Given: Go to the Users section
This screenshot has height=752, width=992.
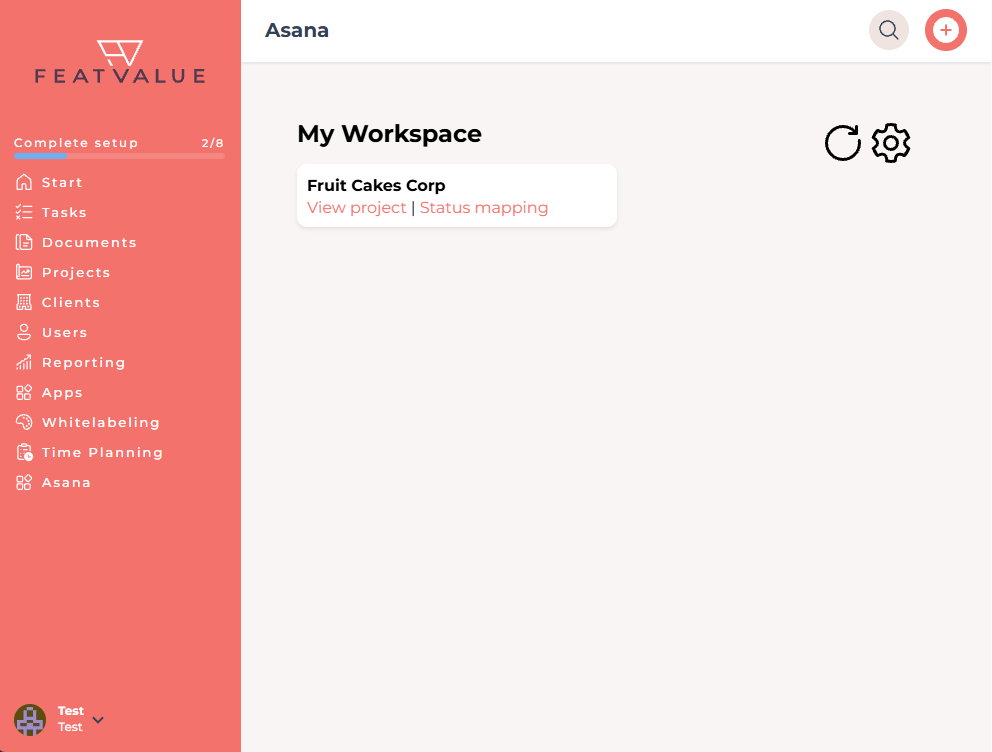Looking at the screenshot, I should point(24,332).
